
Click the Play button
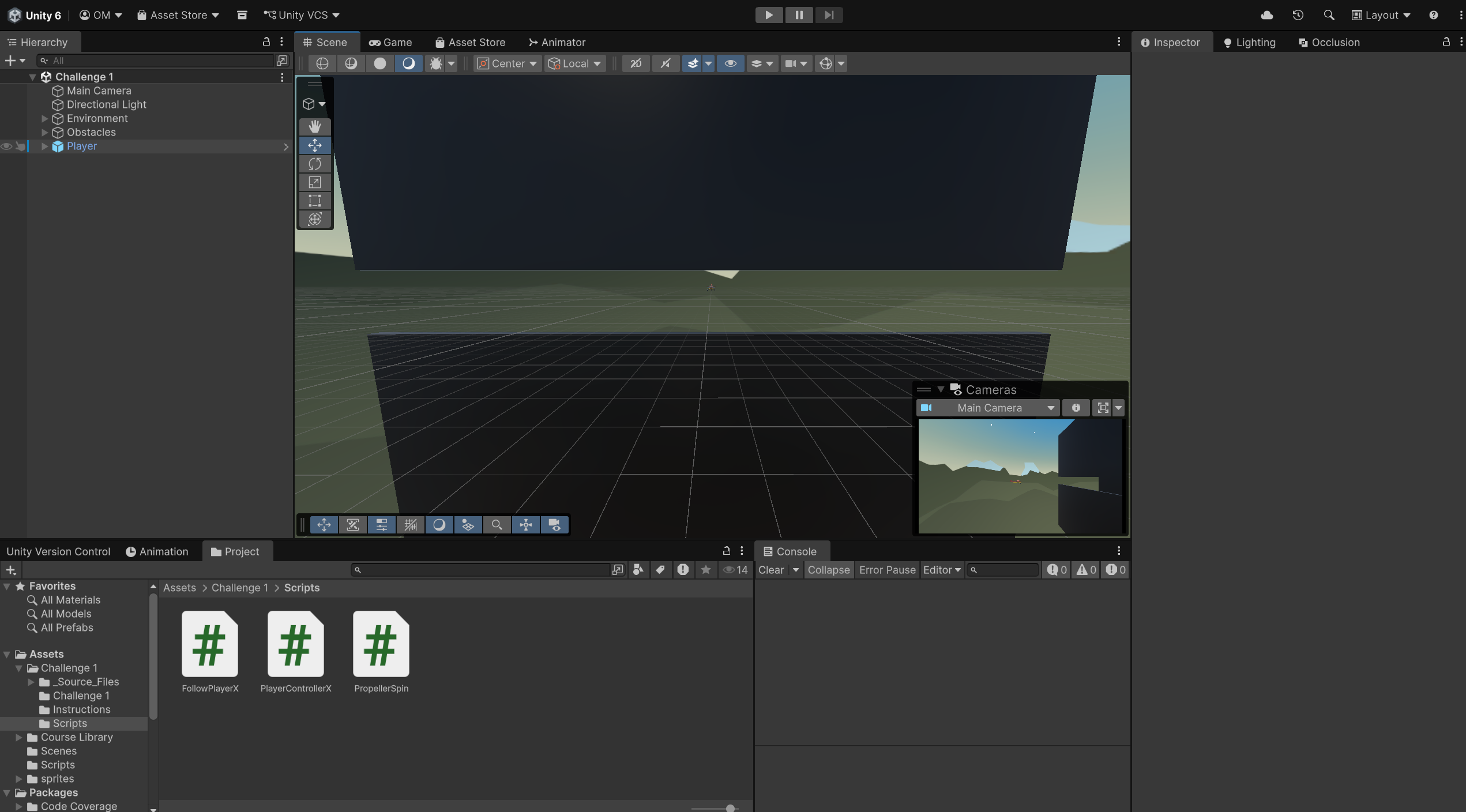click(769, 15)
